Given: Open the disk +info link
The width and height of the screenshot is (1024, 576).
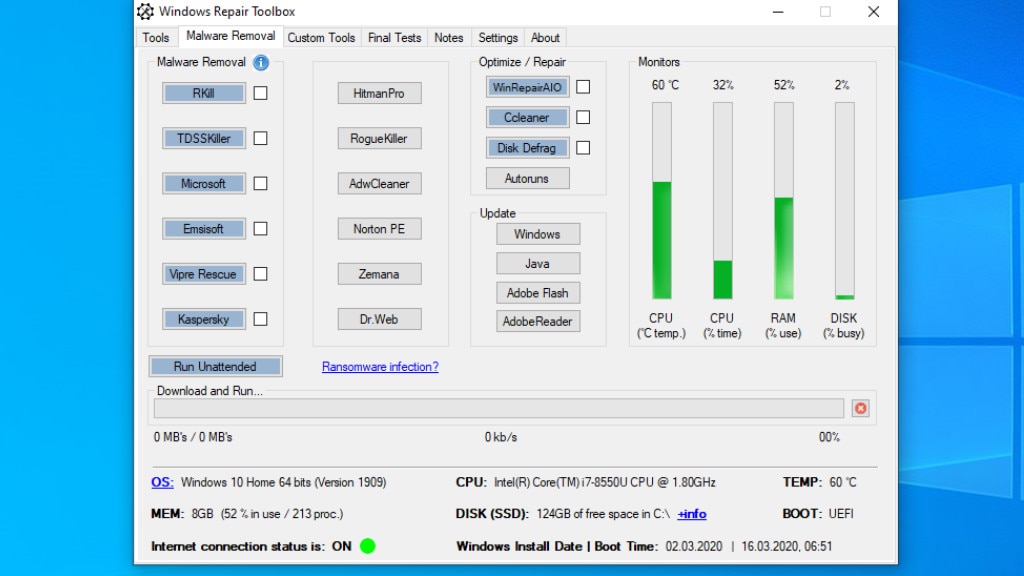Looking at the screenshot, I should coord(692,514).
